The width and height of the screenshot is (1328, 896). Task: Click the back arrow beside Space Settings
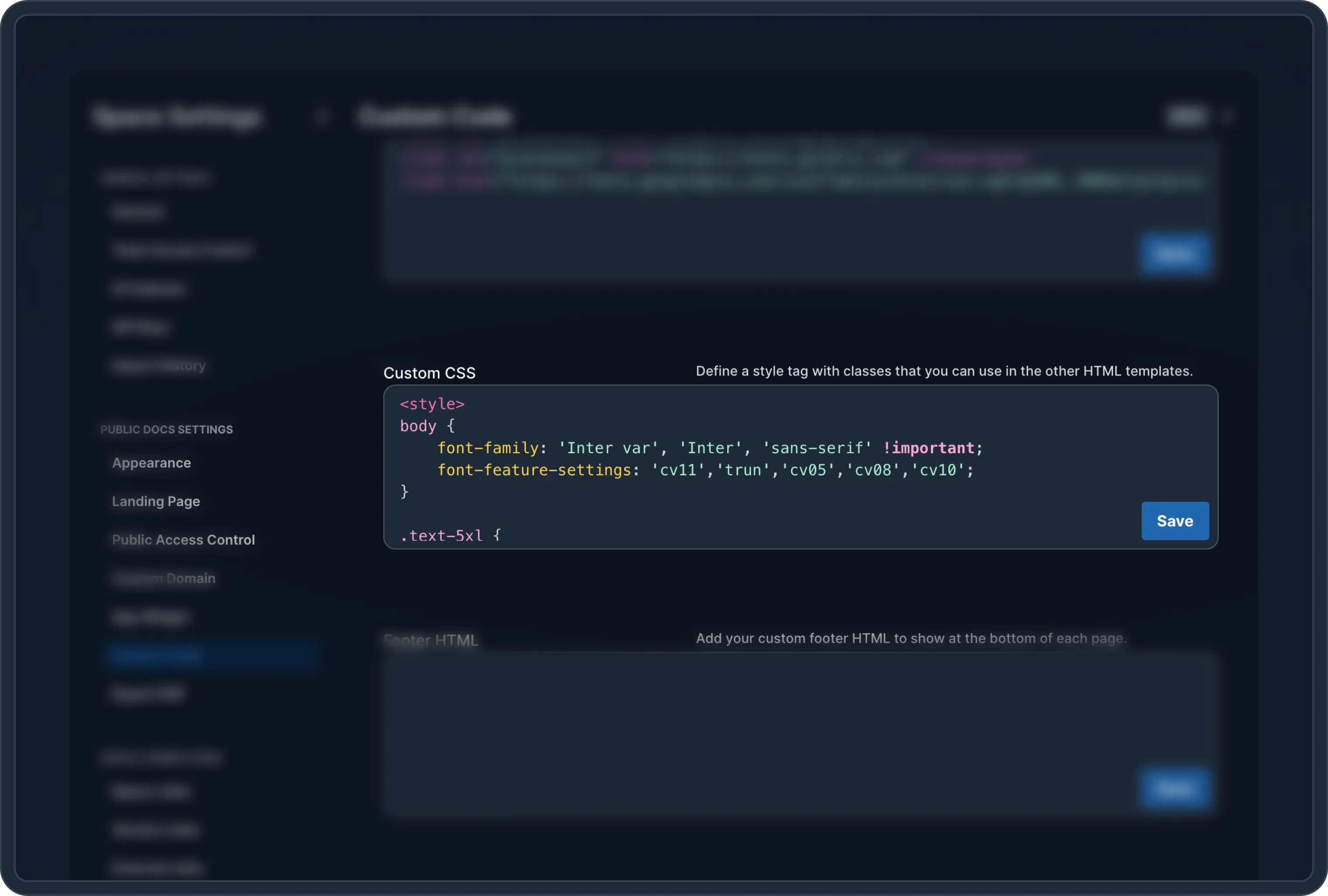point(323,116)
